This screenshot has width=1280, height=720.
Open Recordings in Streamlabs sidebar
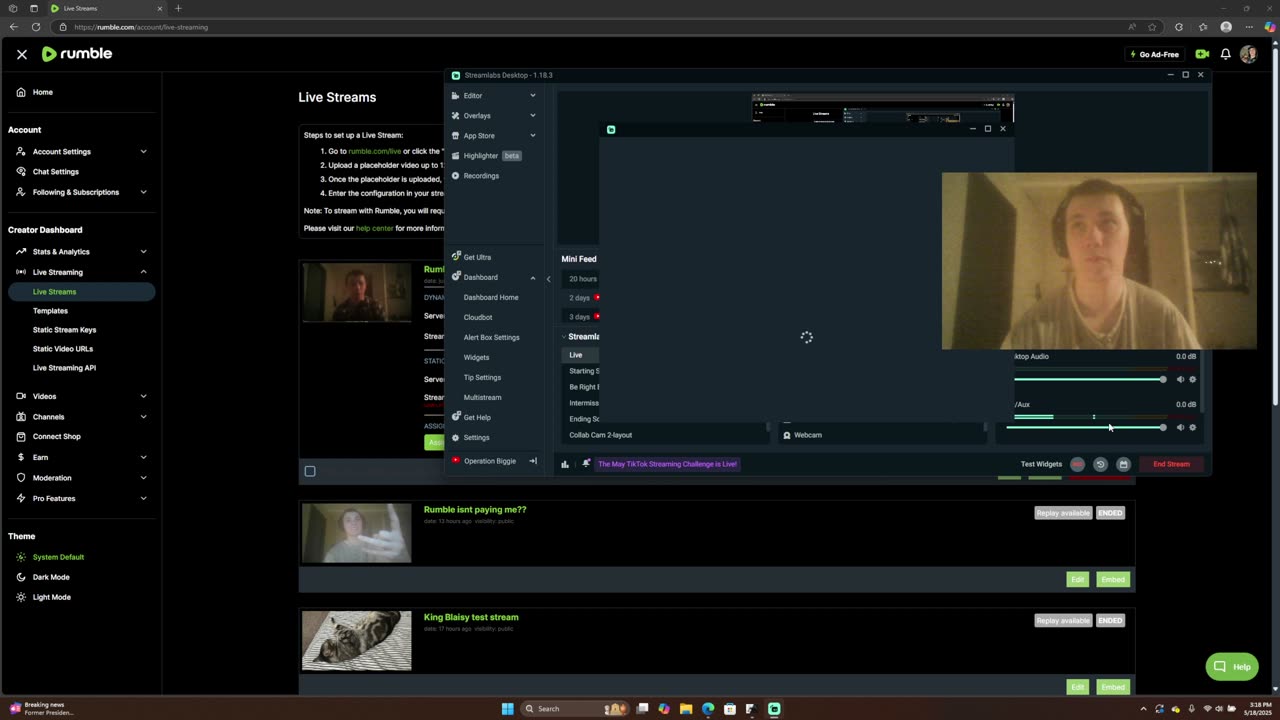click(x=475, y=176)
